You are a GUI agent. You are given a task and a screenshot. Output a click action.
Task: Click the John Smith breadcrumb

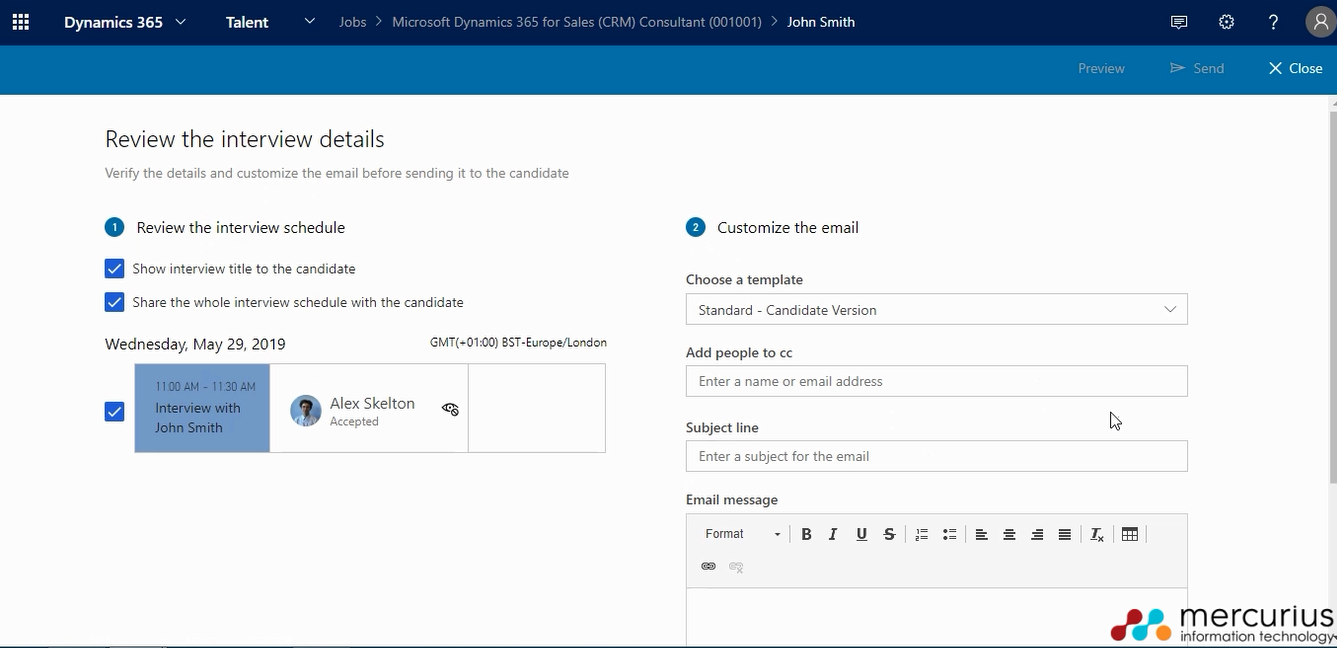(821, 22)
